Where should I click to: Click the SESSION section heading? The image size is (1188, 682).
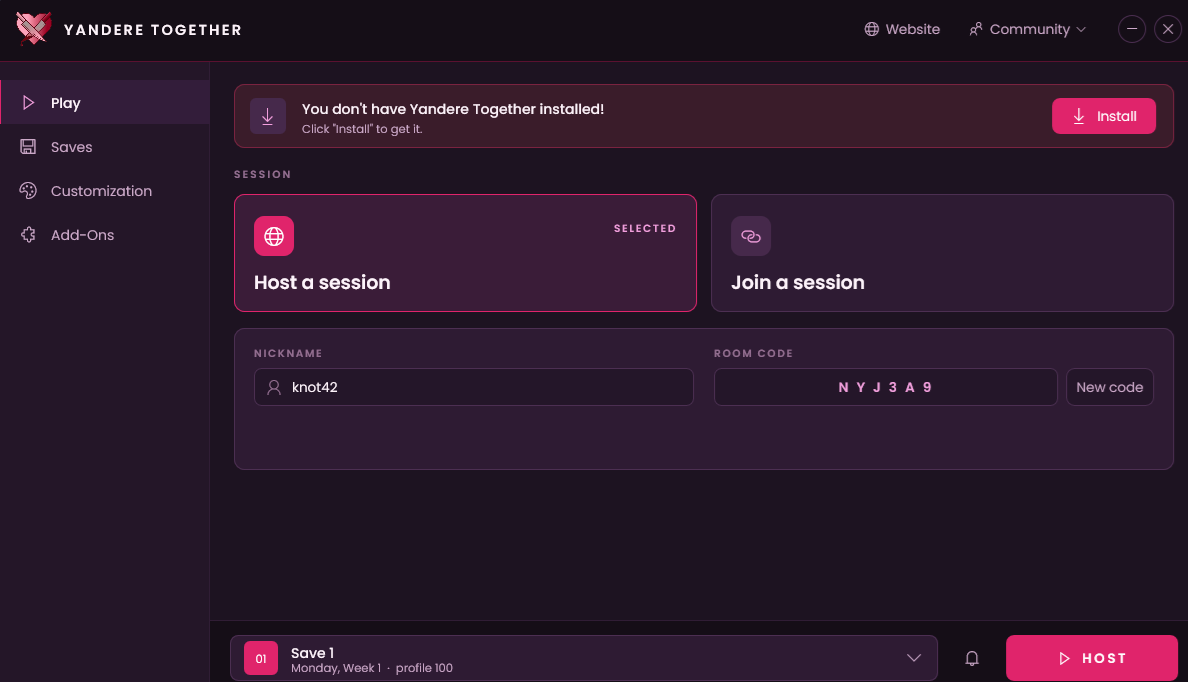[262, 174]
